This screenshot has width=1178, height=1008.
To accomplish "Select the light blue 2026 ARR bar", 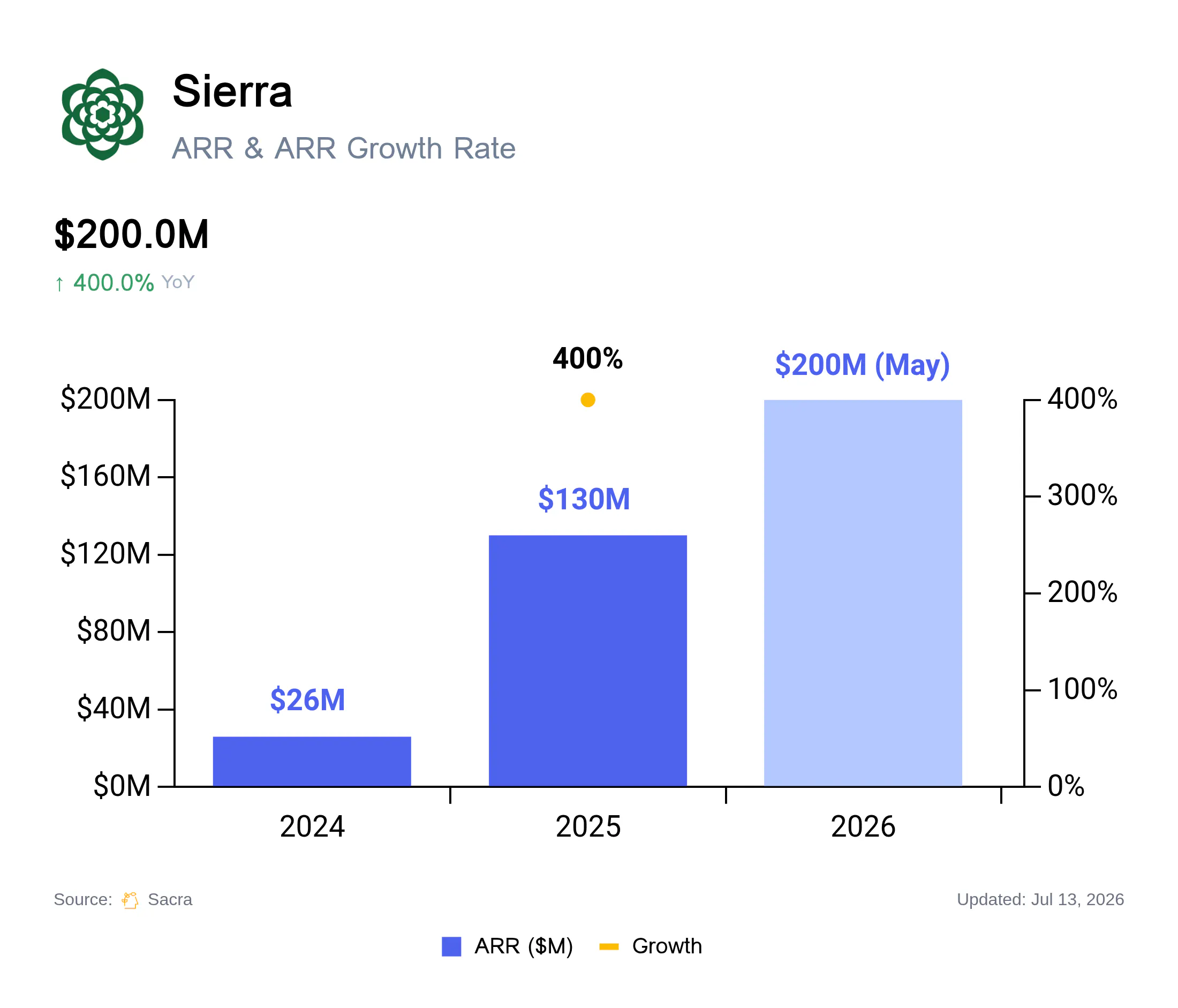I will point(863,593).
